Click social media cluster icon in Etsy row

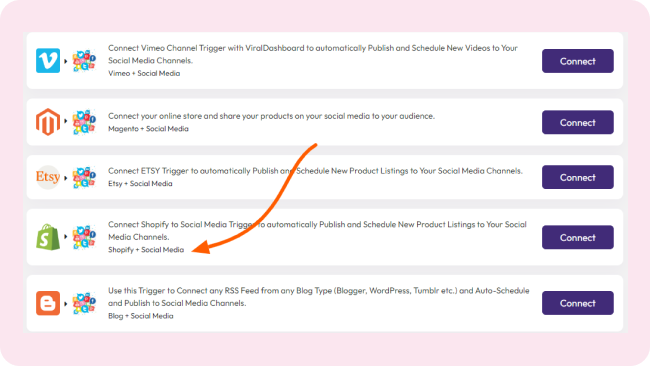[x=84, y=177]
